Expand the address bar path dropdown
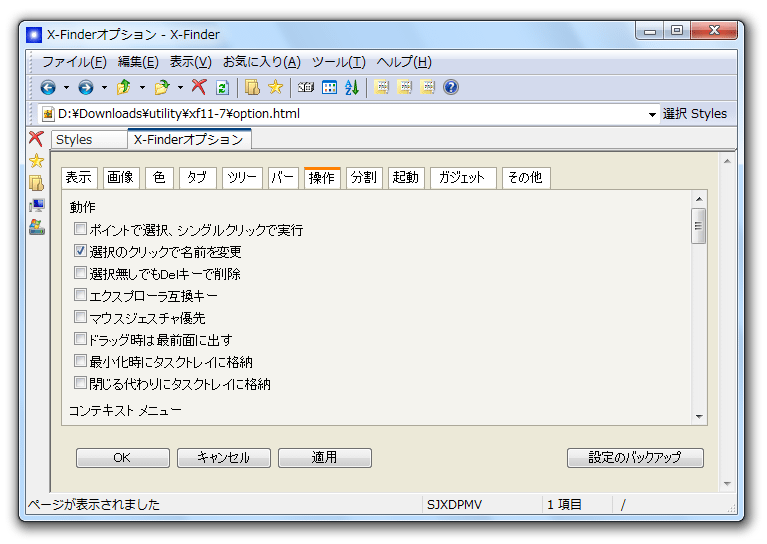 (652, 114)
